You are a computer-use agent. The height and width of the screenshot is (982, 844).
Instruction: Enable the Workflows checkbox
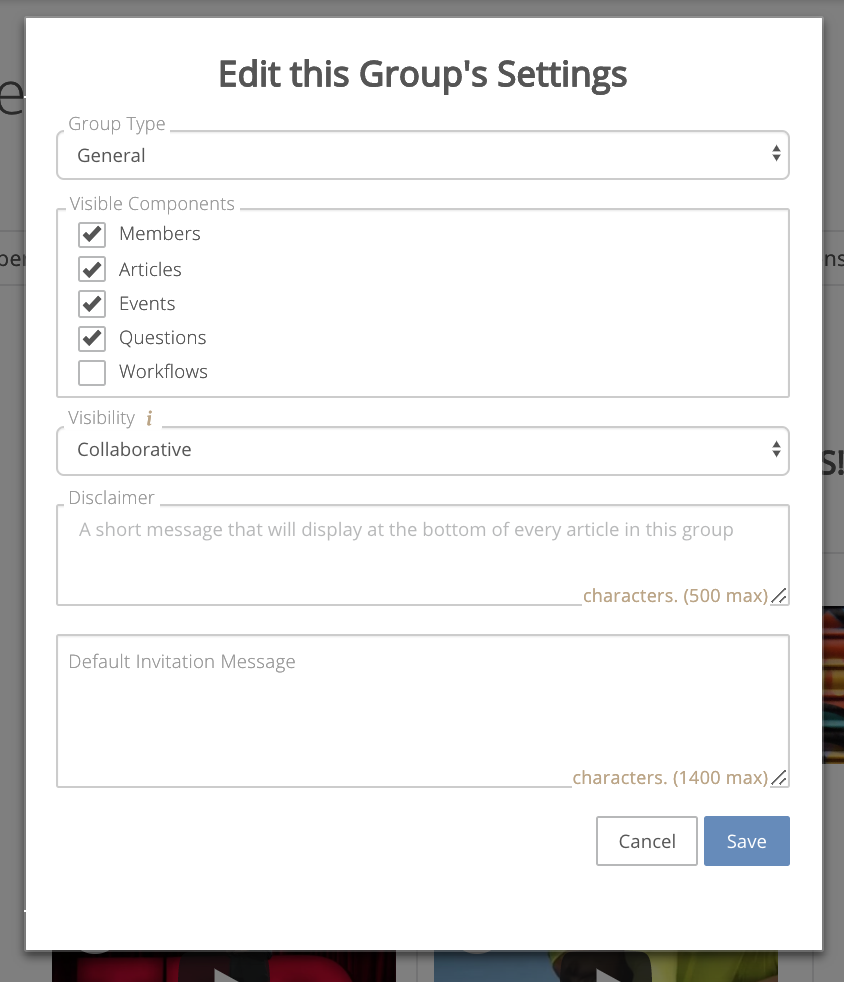click(92, 373)
